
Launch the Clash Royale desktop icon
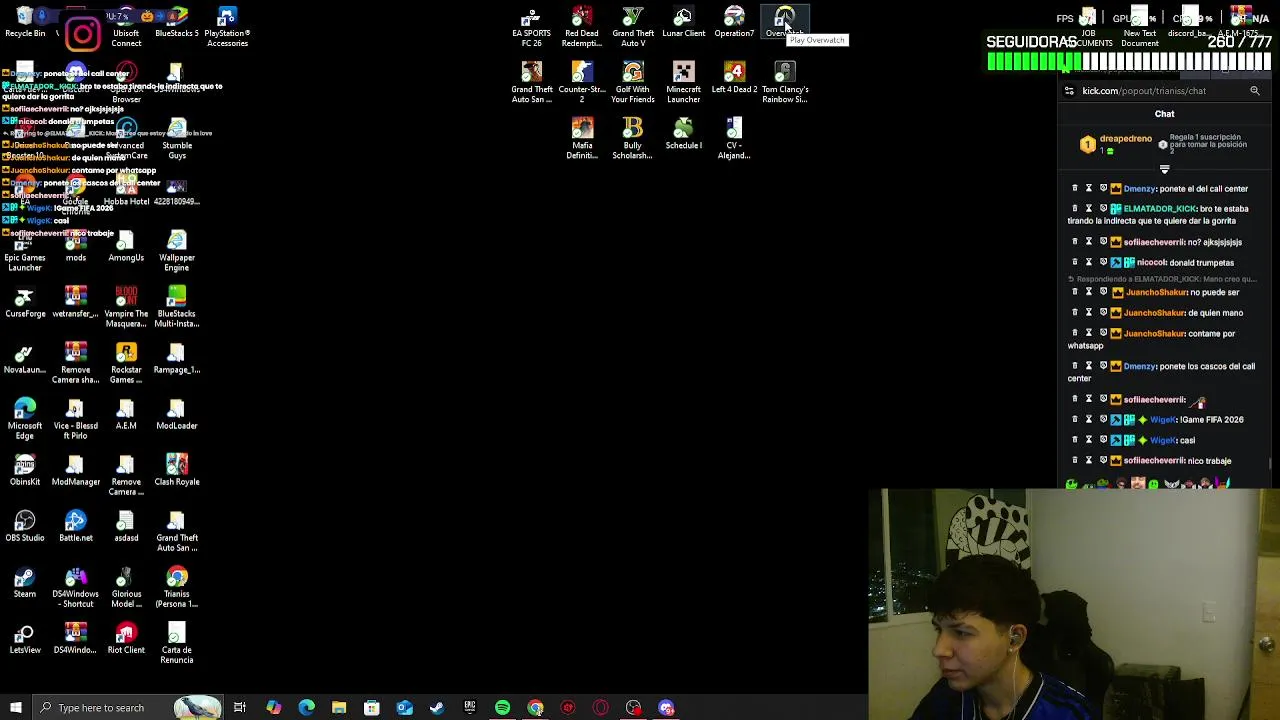(x=177, y=470)
